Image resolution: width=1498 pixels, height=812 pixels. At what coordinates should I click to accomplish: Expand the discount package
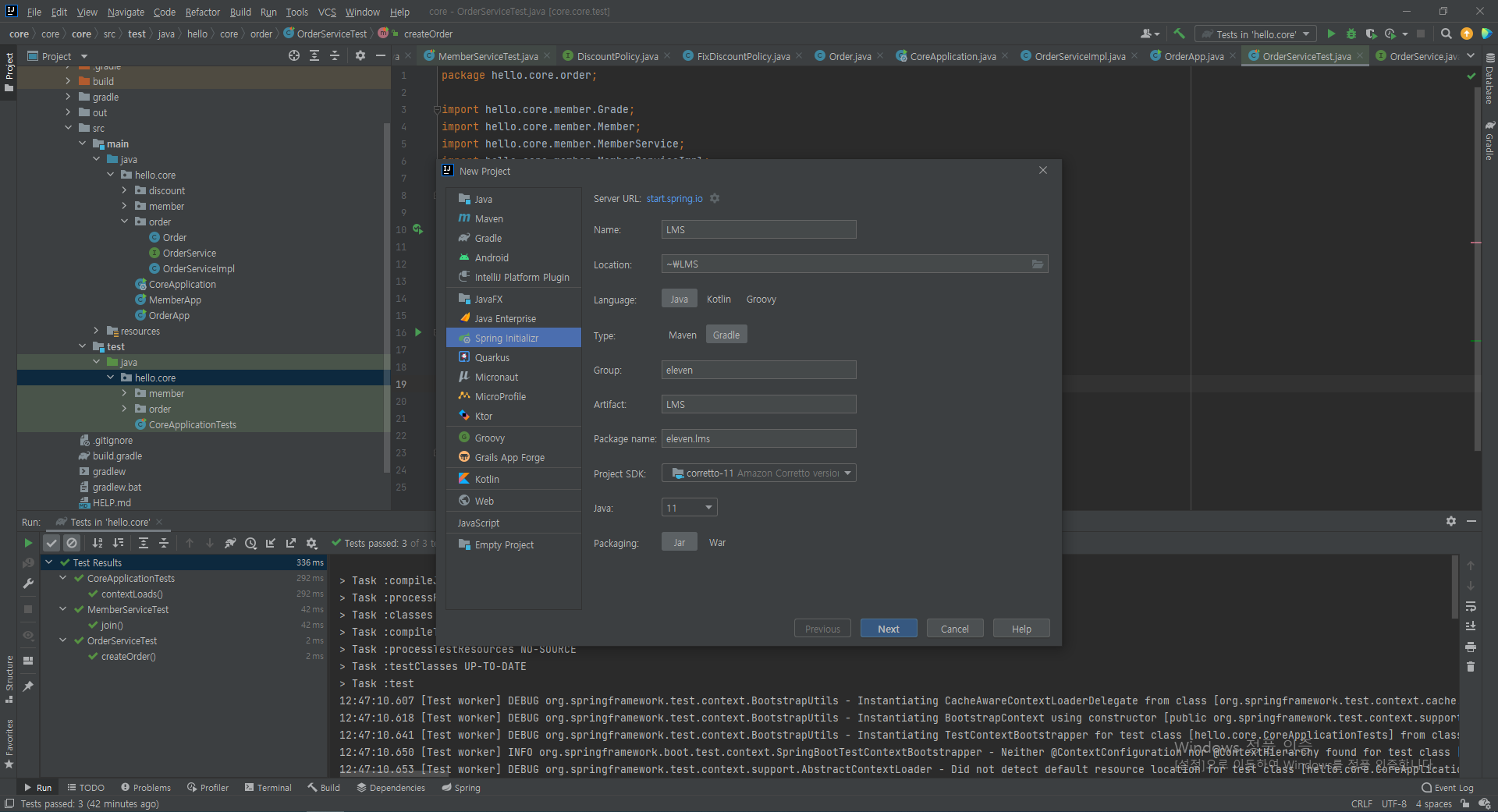[x=124, y=190]
